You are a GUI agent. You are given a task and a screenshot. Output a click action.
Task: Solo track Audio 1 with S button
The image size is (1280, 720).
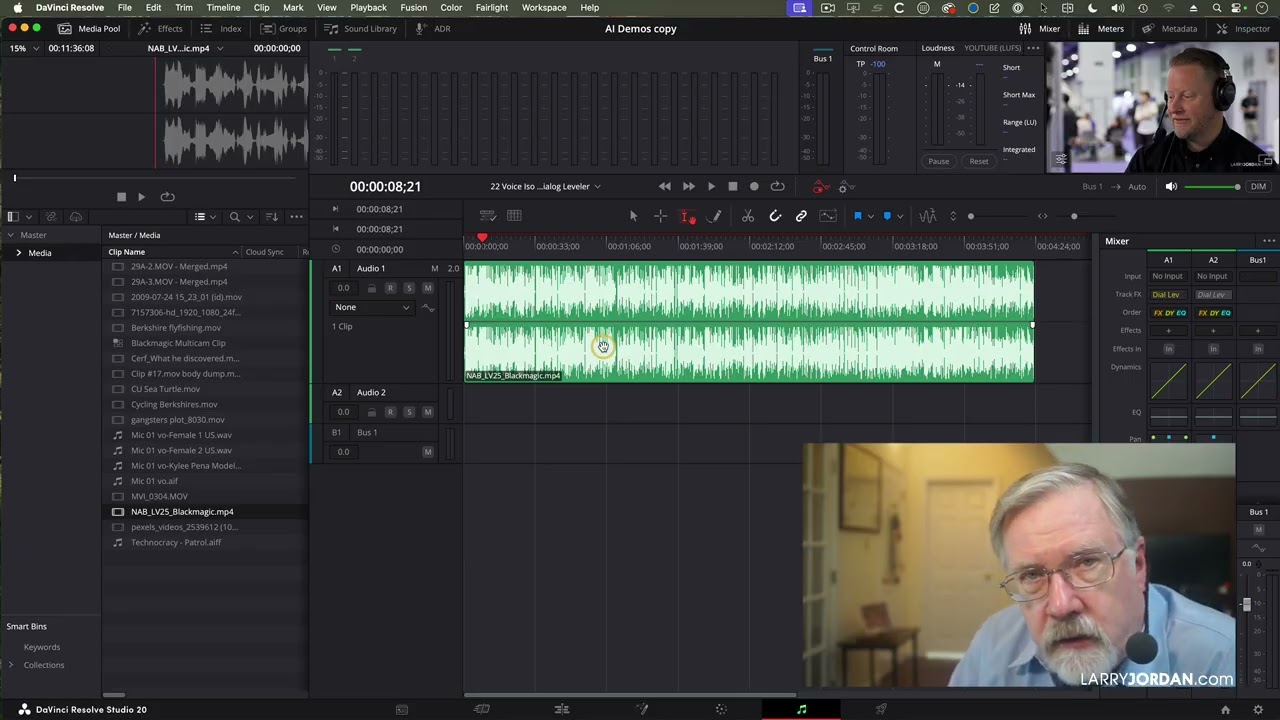pos(409,288)
